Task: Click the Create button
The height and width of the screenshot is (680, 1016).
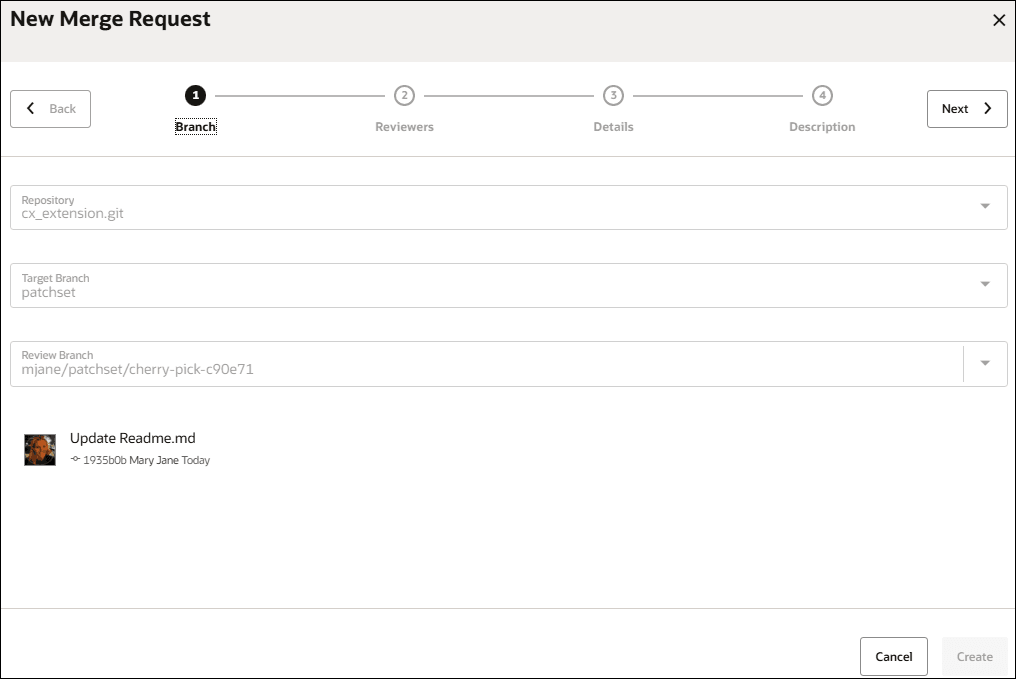Action: 975,657
